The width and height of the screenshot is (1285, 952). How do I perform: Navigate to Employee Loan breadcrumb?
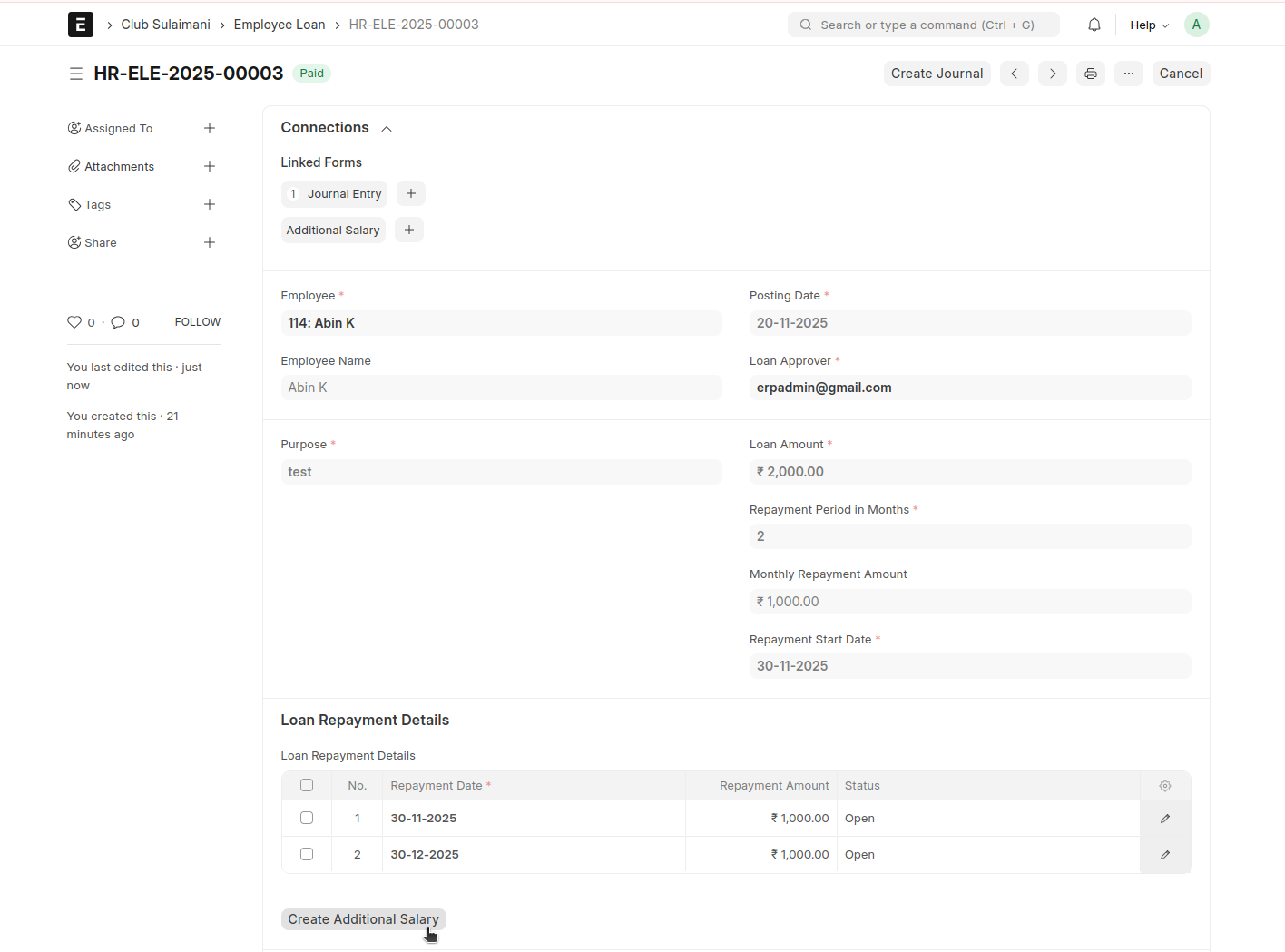tap(279, 25)
